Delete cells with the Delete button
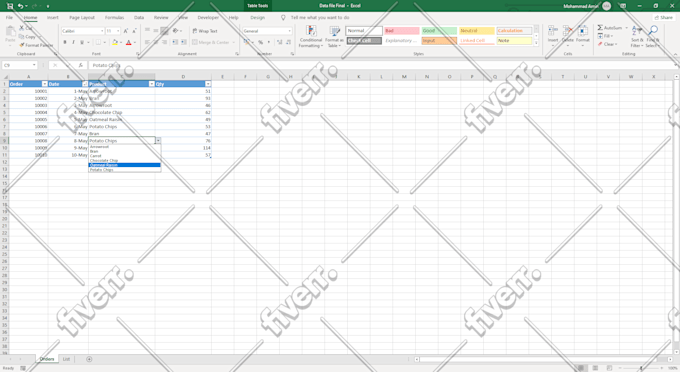Image resolution: width=680 pixels, height=372 pixels. pos(568,35)
